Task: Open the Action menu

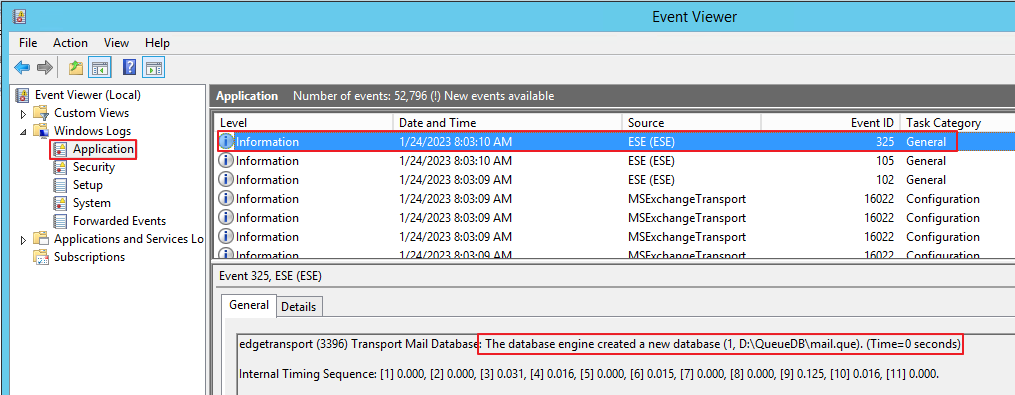Action: coord(70,43)
